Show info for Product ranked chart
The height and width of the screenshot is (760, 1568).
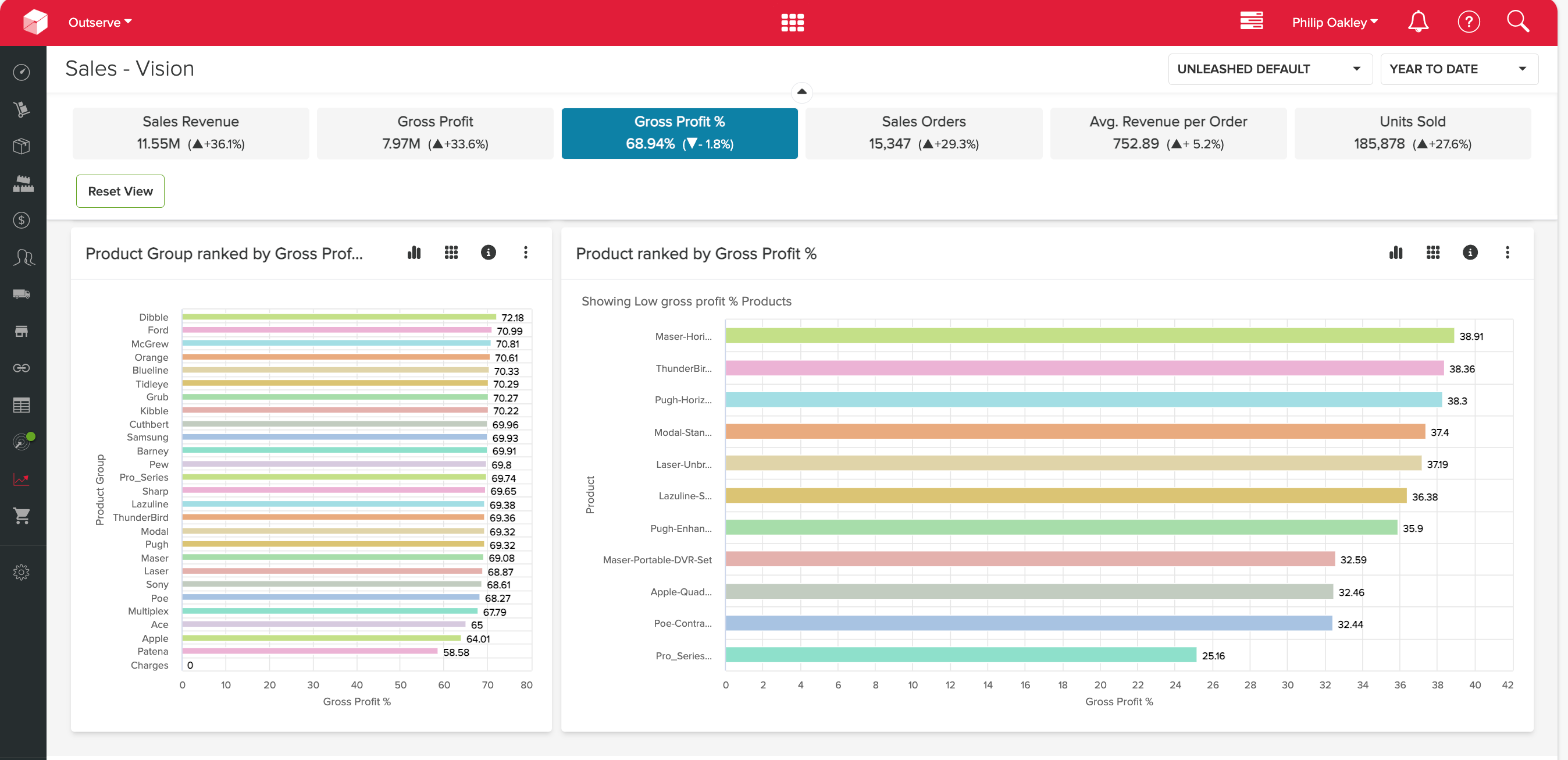click(1469, 252)
